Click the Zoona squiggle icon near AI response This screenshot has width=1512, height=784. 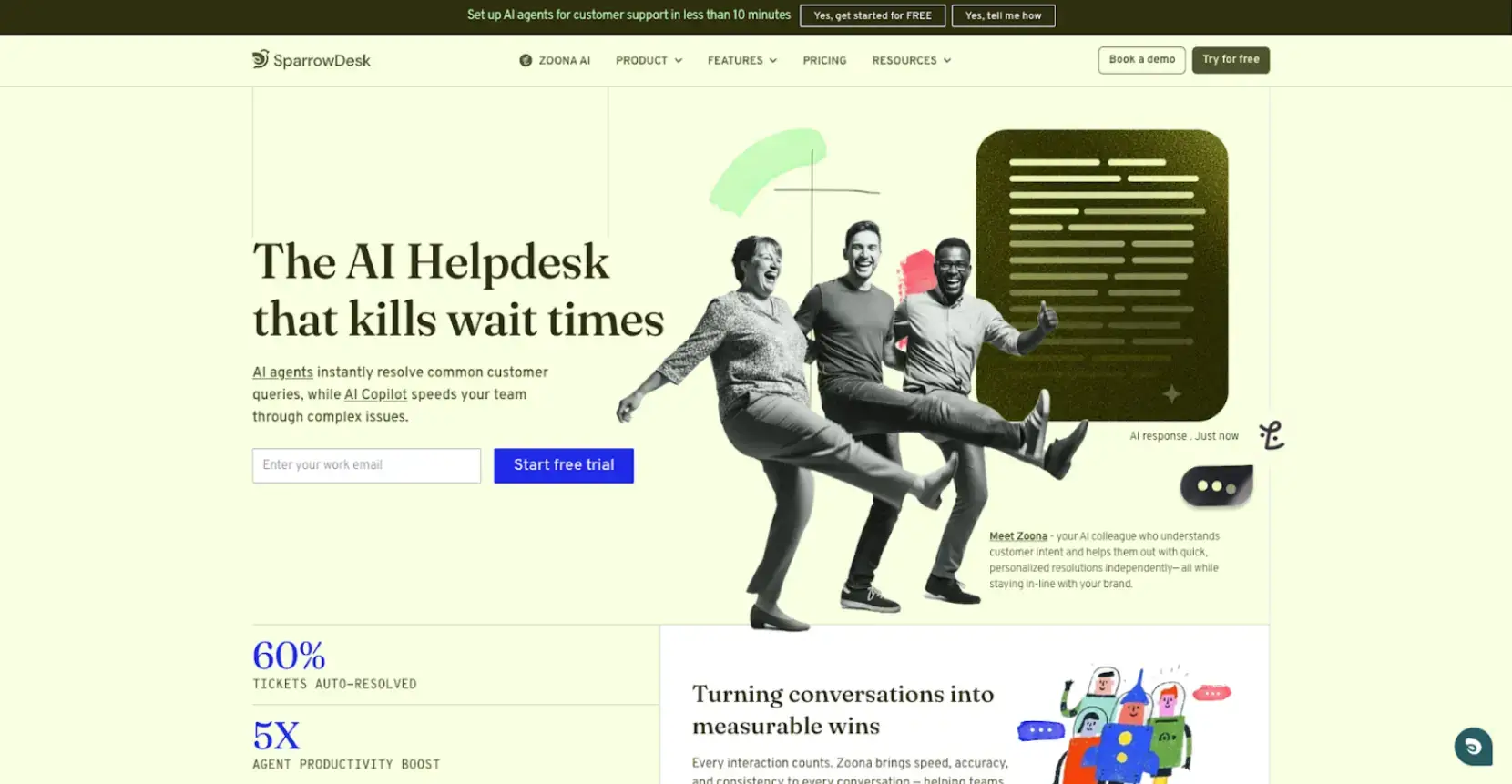(x=1272, y=435)
